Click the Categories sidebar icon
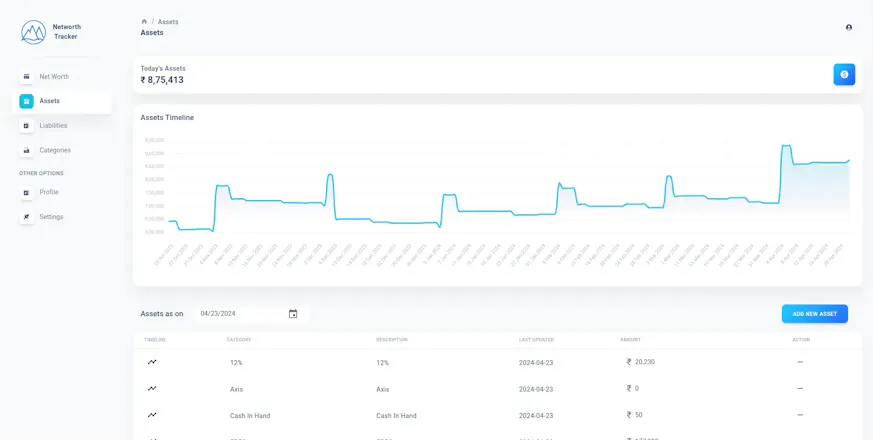The width and height of the screenshot is (873, 440). click(x=26, y=150)
